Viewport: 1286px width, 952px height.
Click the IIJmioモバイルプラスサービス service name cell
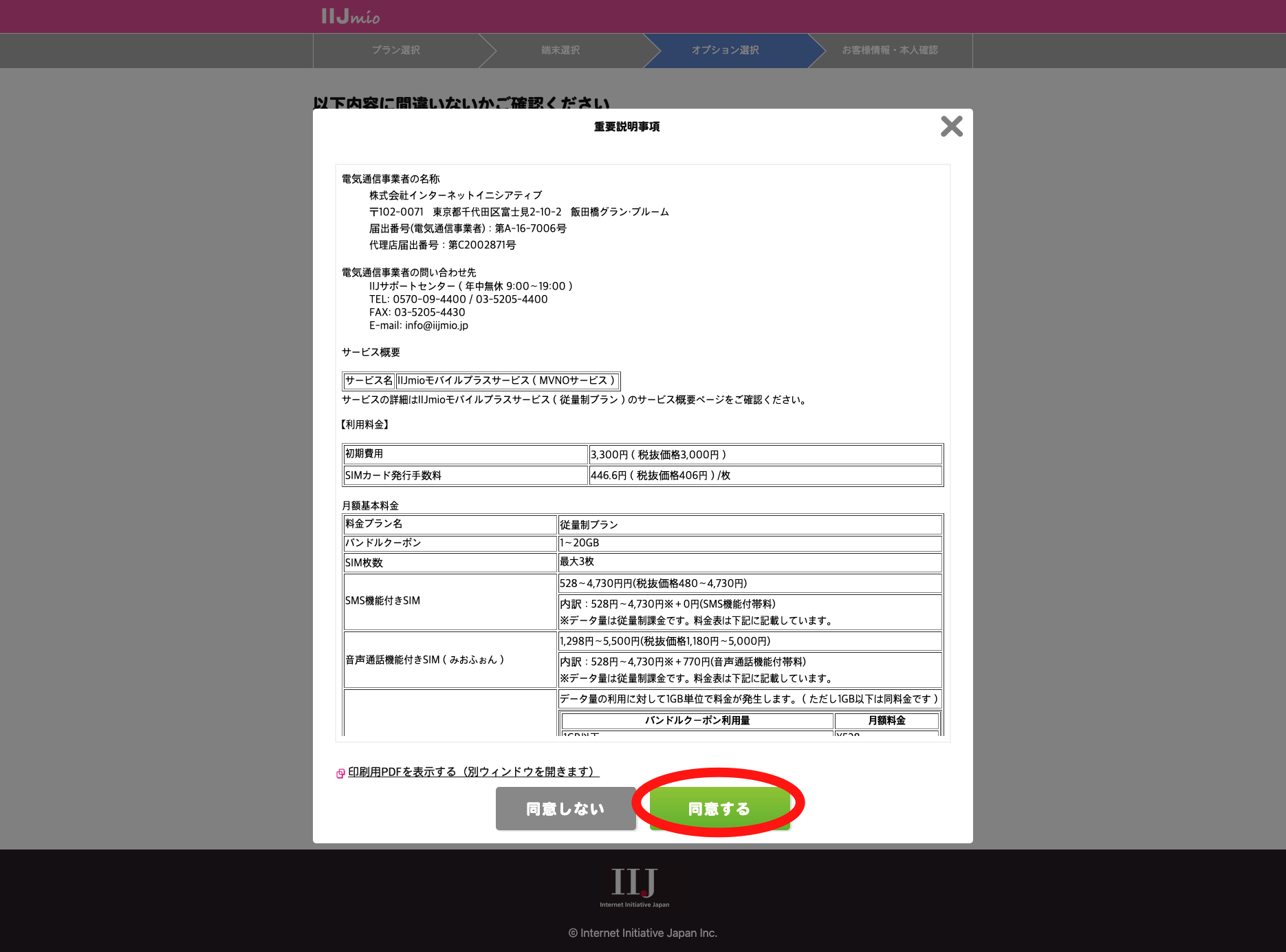pos(507,380)
